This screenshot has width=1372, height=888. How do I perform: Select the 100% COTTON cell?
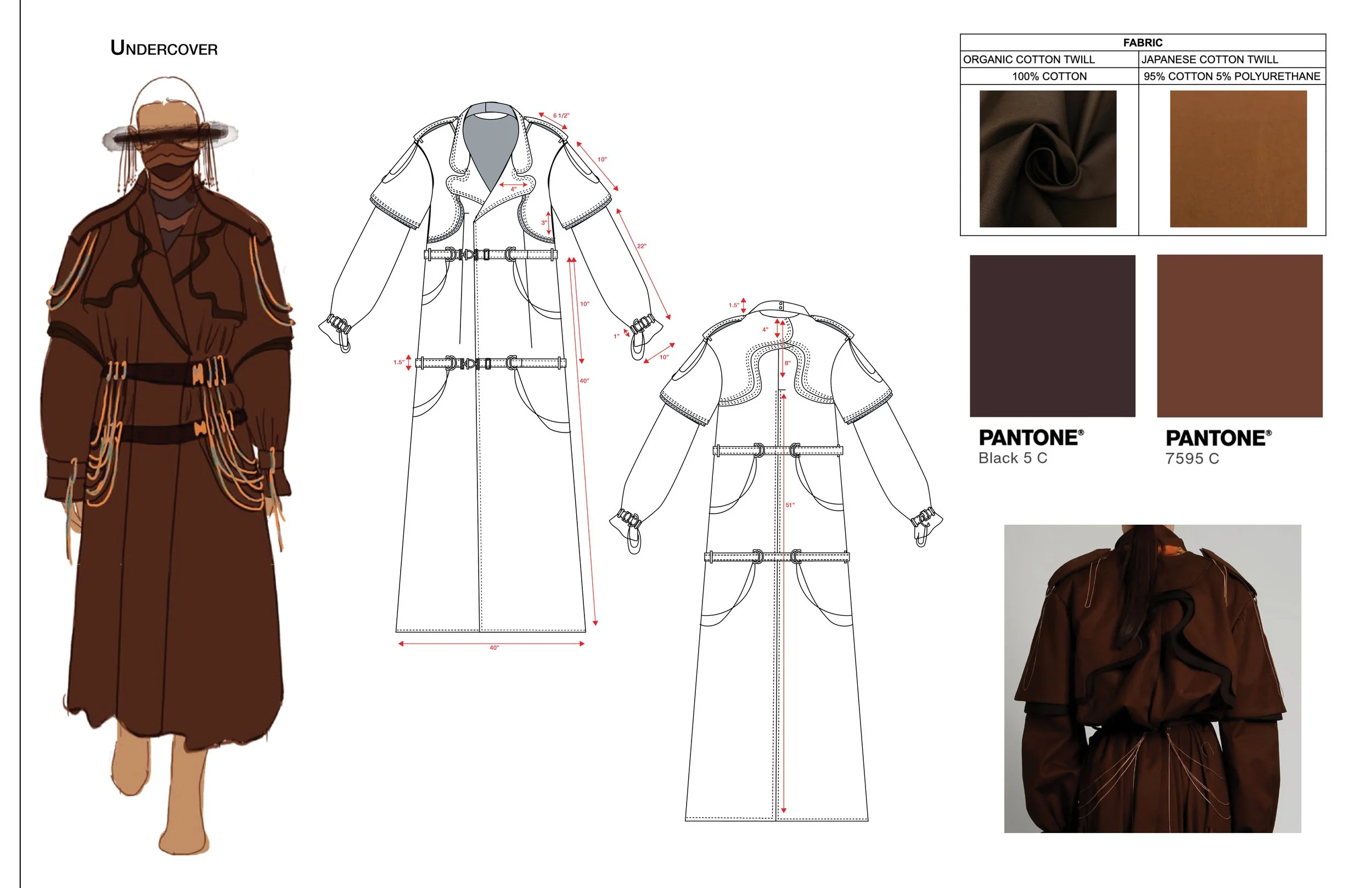coord(1049,76)
